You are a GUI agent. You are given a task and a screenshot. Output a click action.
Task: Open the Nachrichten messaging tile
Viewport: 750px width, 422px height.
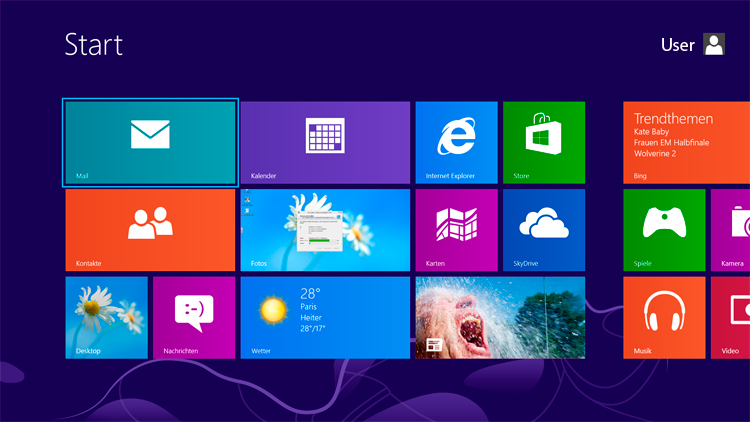(x=194, y=317)
